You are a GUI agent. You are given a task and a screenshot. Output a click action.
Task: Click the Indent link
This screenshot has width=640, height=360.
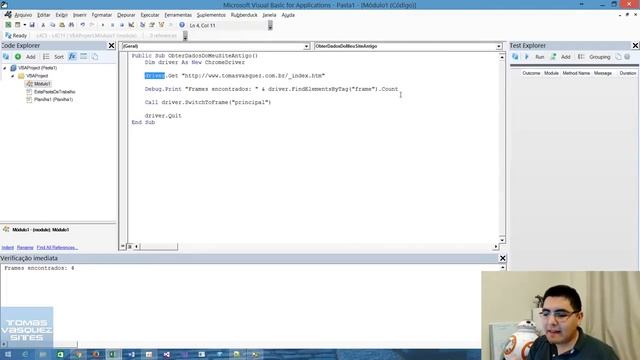pyautogui.click(x=7, y=248)
